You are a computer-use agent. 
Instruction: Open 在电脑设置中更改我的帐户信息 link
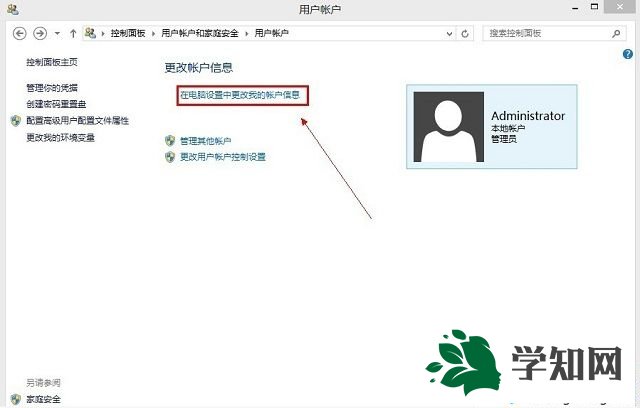[240, 95]
